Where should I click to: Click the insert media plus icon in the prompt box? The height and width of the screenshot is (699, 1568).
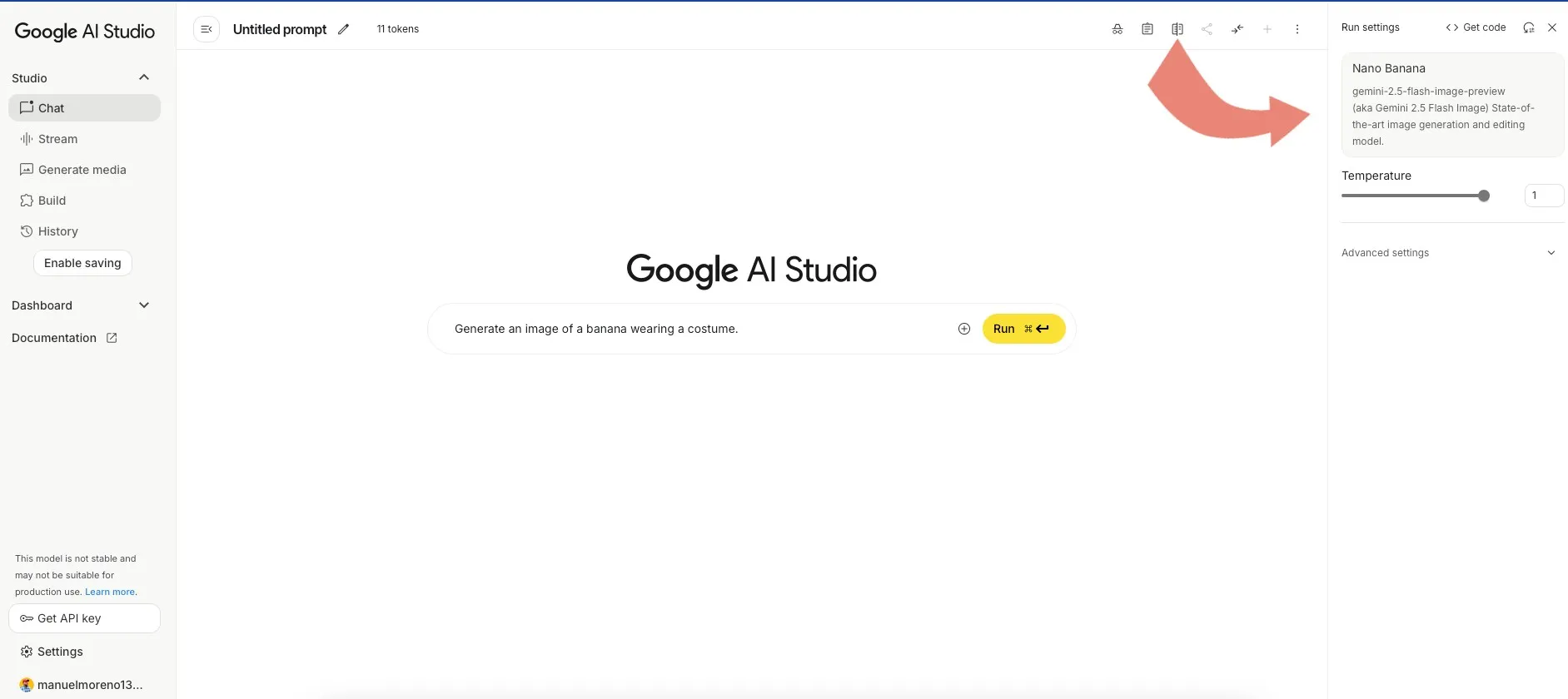(964, 329)
